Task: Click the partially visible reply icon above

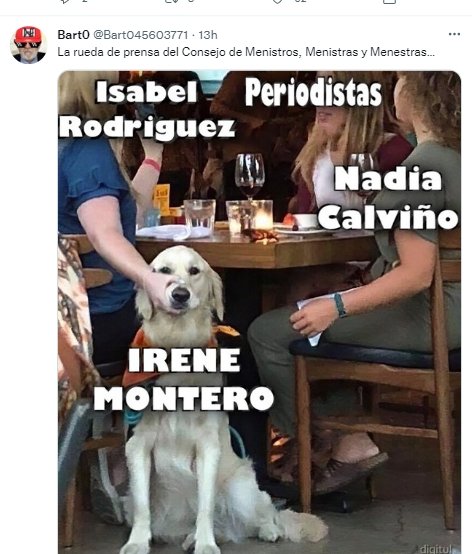Action: (65, 1)
